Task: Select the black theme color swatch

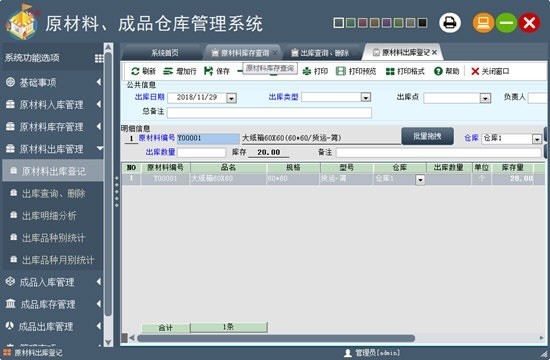Action: [x=422, y=23]
